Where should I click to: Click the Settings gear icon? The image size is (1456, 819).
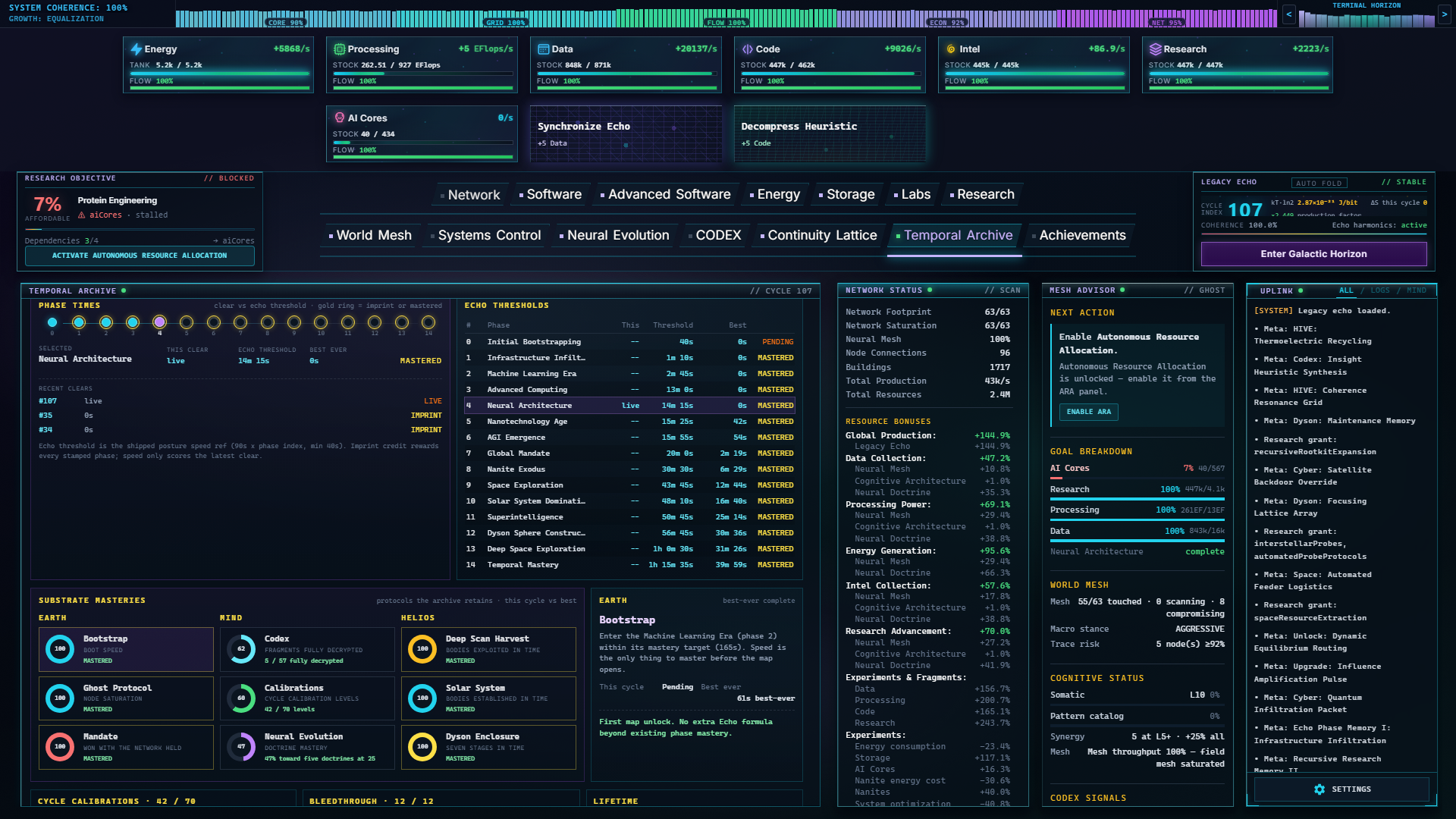coord(1319,789)
